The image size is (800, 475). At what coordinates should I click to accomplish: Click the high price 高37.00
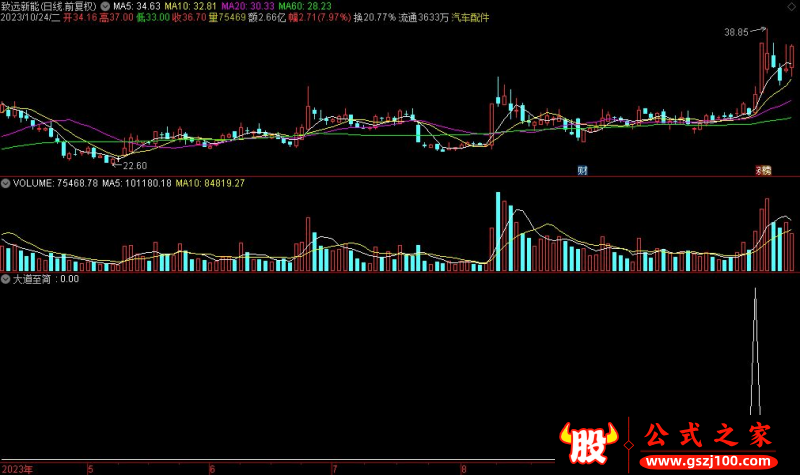(116, 17)
